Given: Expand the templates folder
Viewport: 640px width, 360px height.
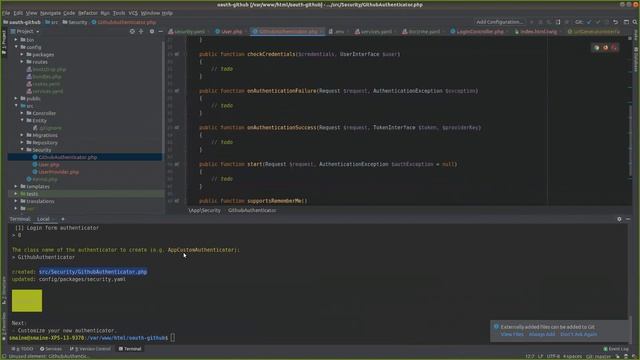Looking at the screenshot, I should coord(16,187).
